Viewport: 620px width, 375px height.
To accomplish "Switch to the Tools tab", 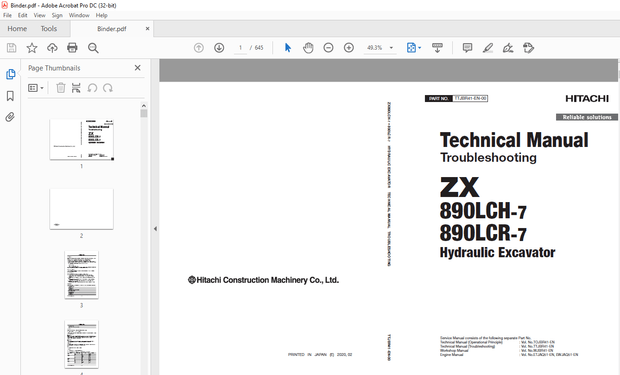I will pos(49,29).
